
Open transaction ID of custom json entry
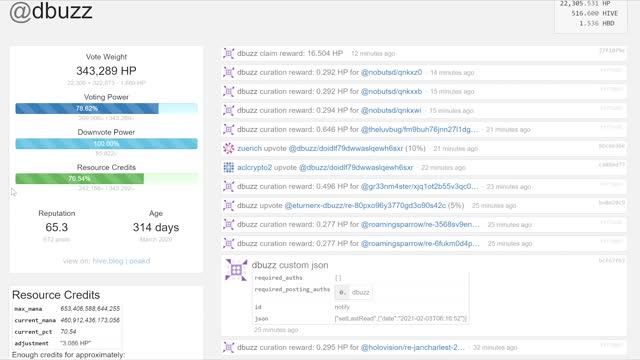611,260
